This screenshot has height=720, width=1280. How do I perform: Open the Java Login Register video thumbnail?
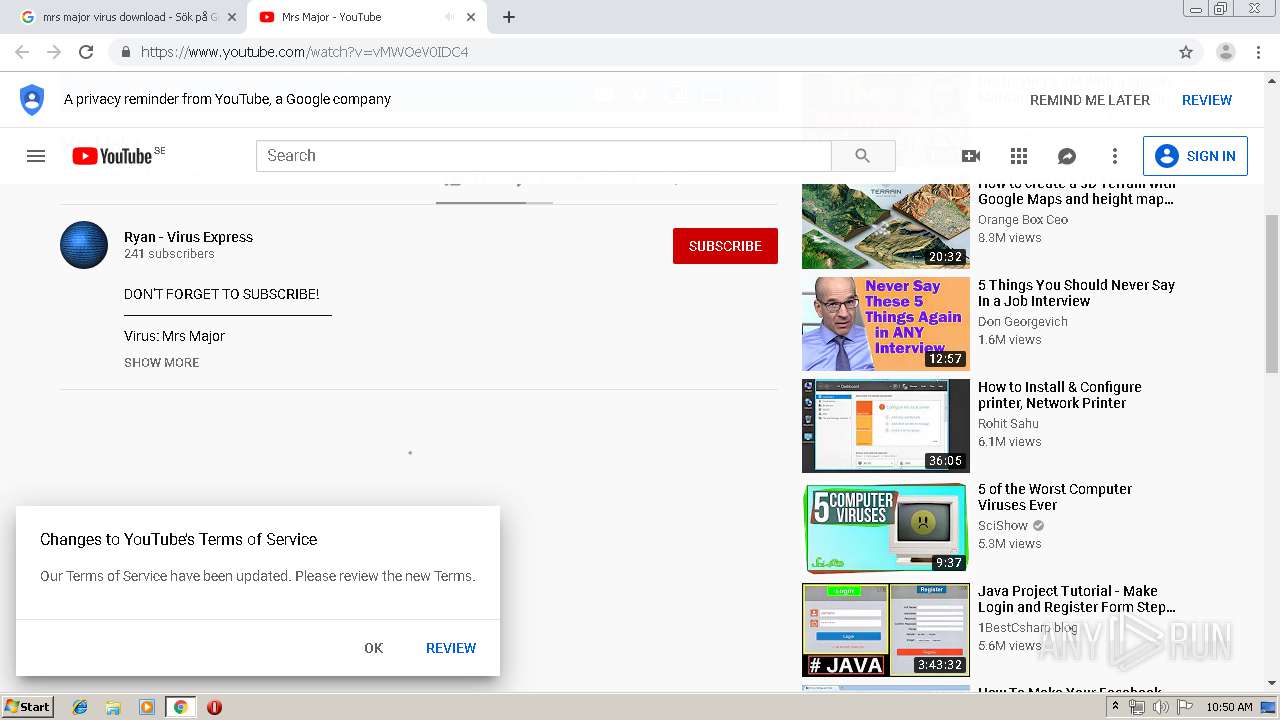pyautogui.click(x=886, y=630)
